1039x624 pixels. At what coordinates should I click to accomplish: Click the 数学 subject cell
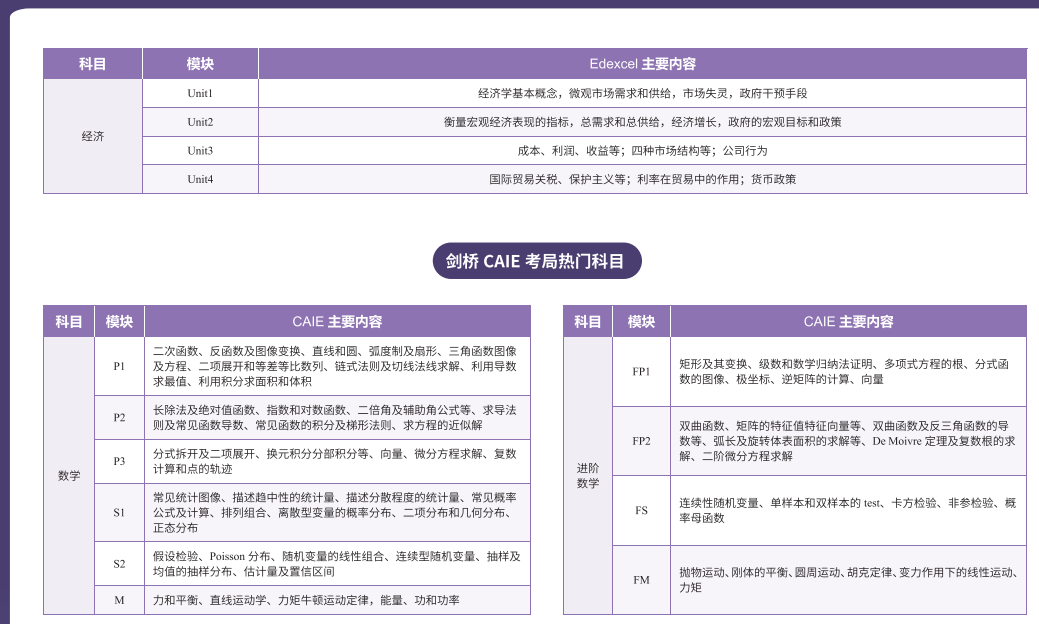click(69, 476)
